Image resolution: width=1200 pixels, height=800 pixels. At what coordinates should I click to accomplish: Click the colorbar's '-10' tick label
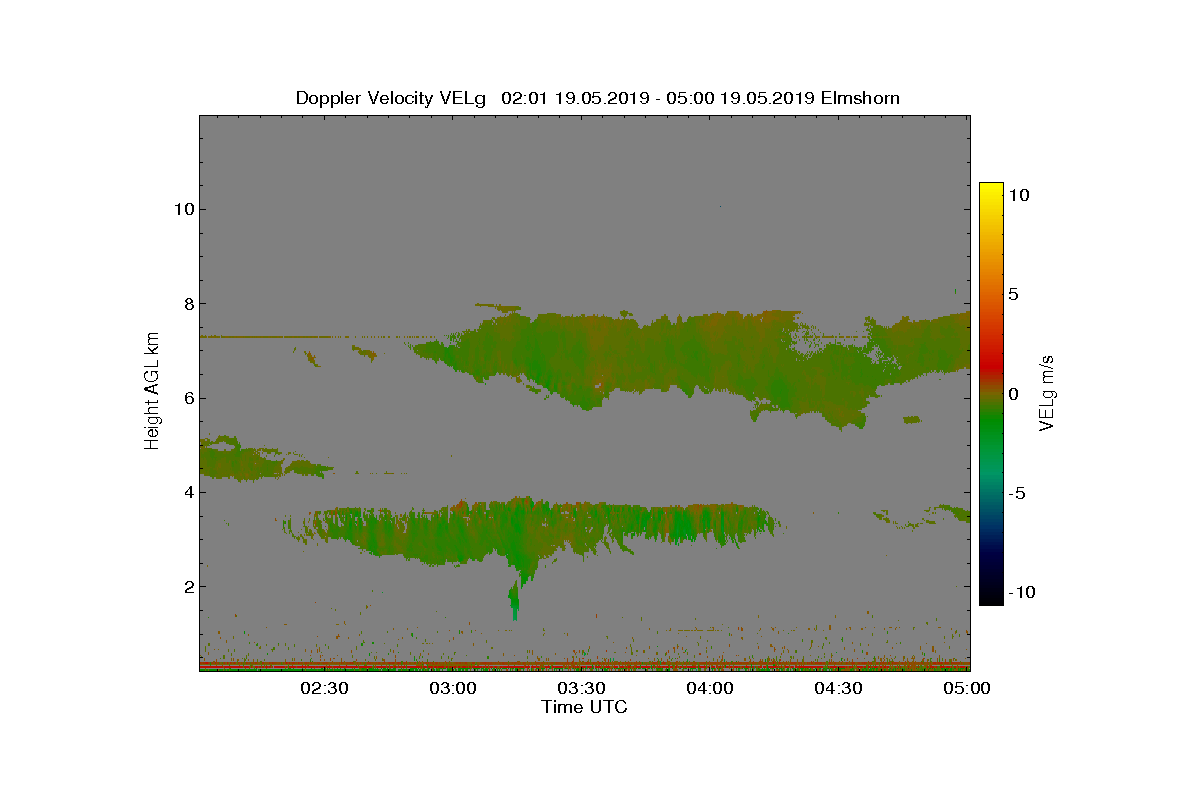(1021, 592)
